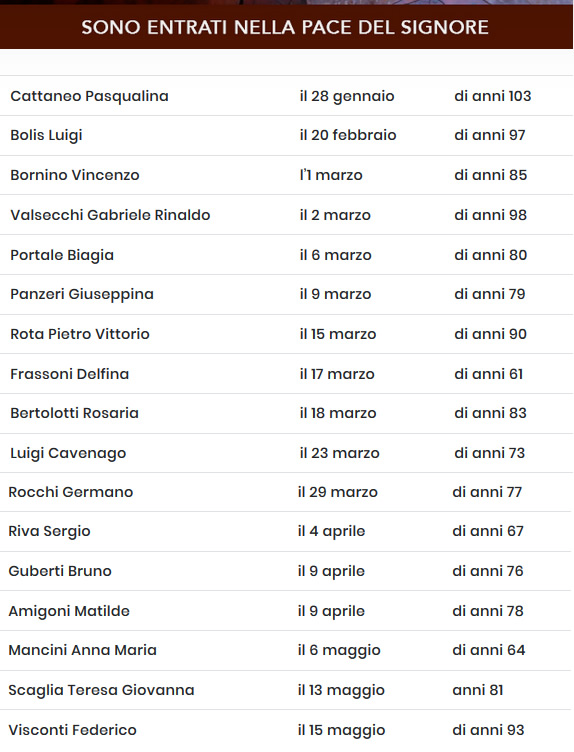Click the Luigi Cavenago name
Viewport: 574px width, 752px height.
click(x=68, y=453)
